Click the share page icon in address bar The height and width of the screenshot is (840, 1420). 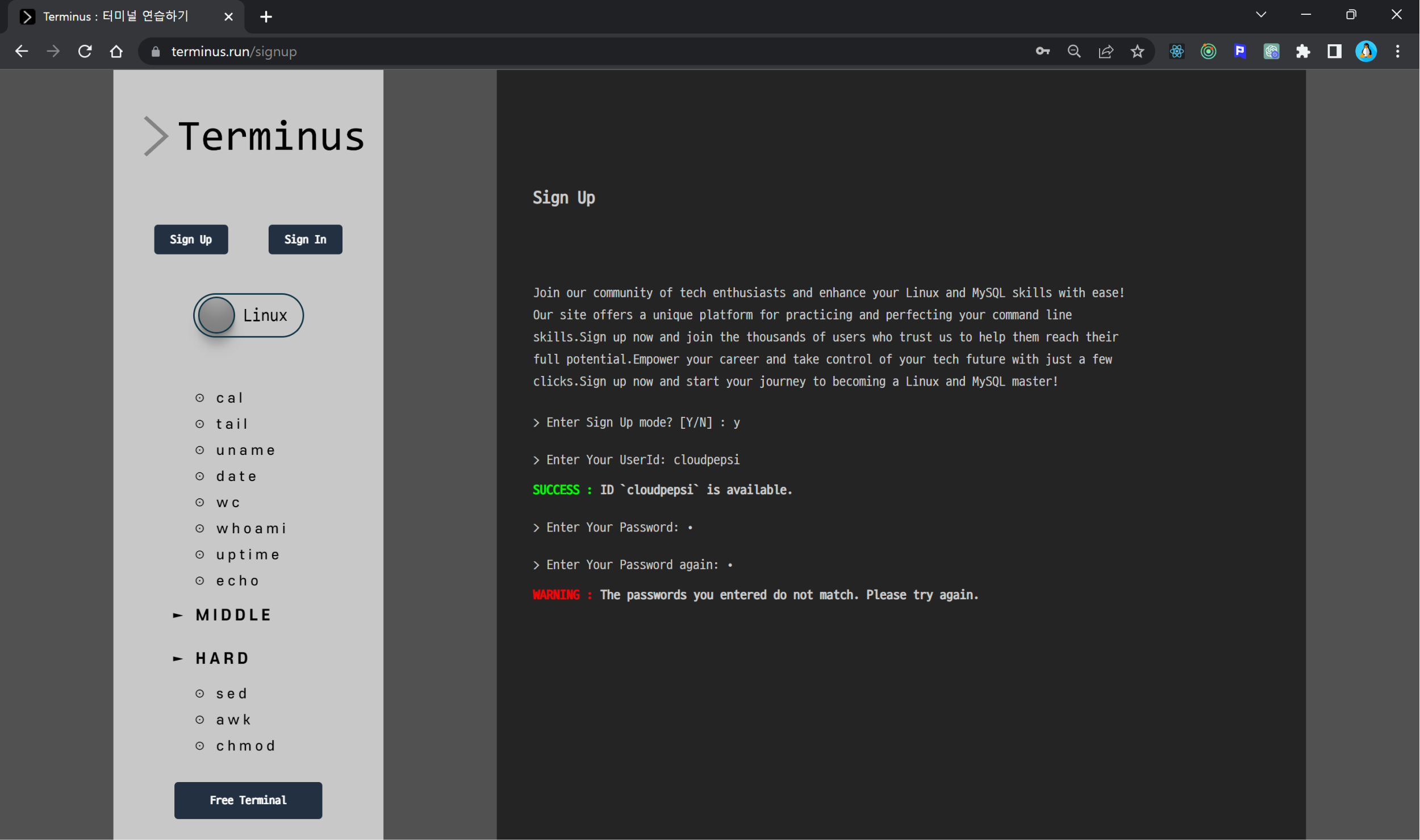1105,52
